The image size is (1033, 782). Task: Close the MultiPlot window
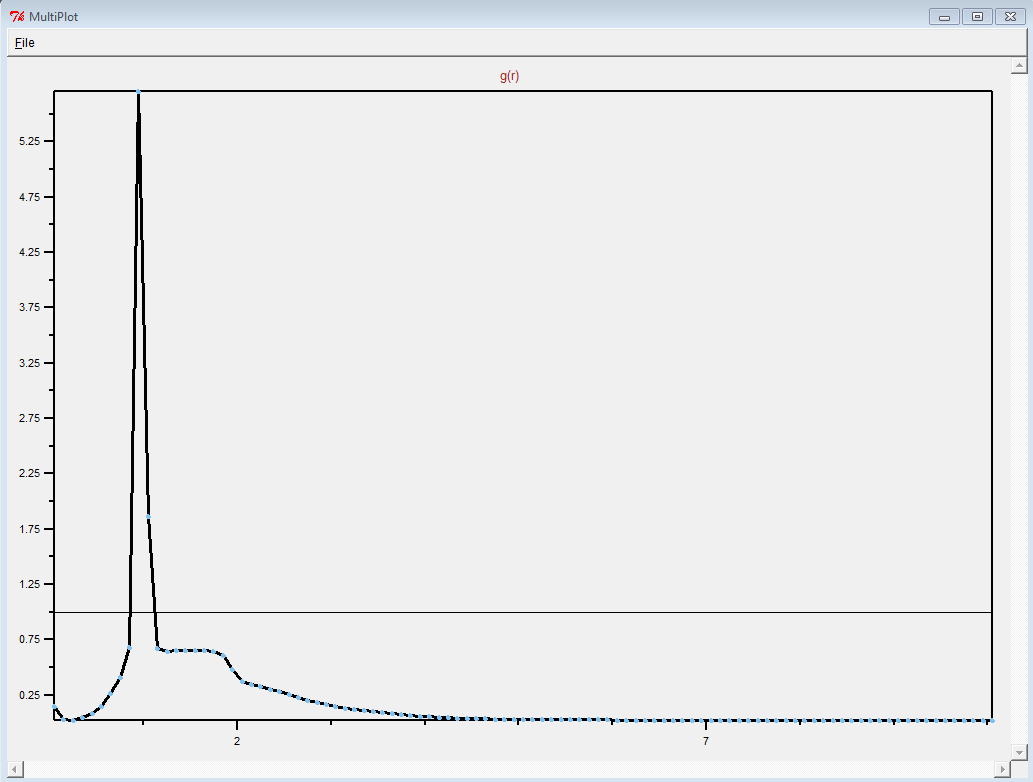coord(1010,16)
